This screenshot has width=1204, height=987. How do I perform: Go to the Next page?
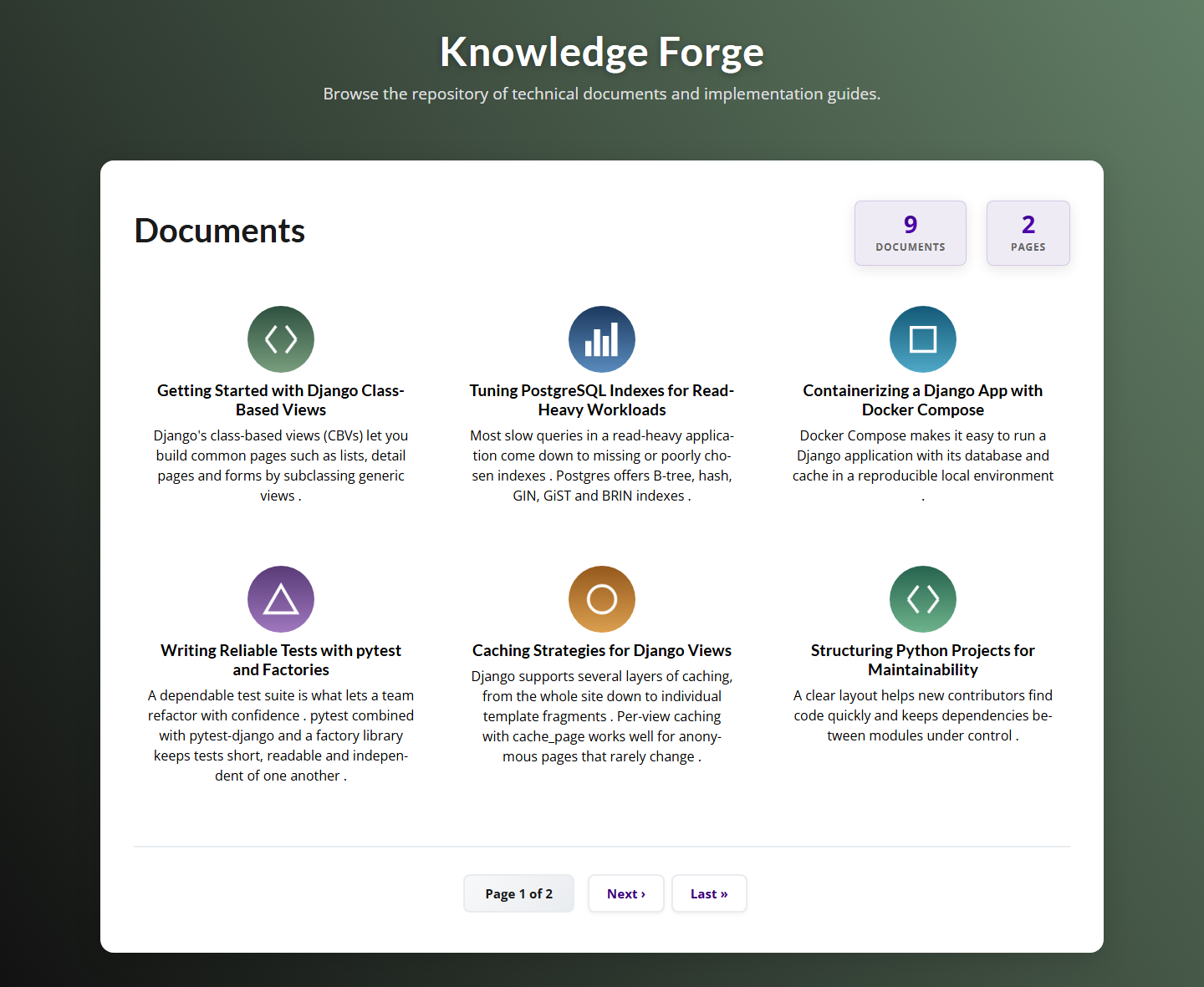click(626, 893)
